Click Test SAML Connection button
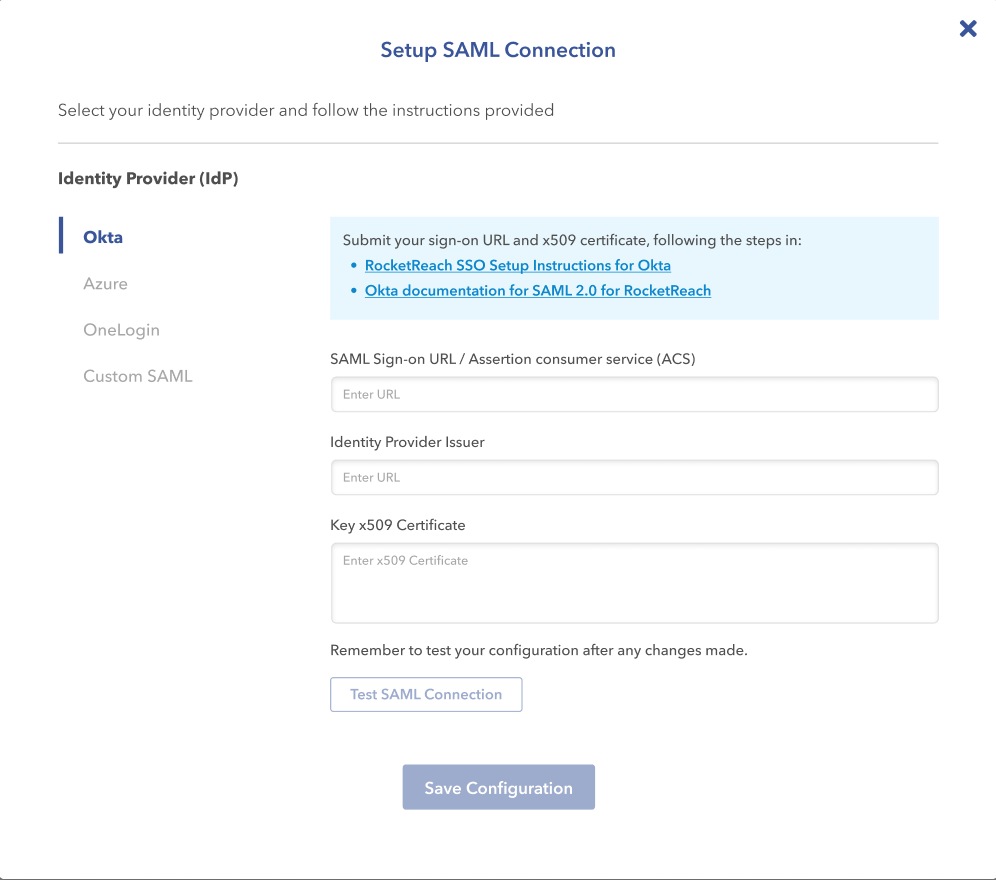 pyautogui.click(x=426, y=694)
